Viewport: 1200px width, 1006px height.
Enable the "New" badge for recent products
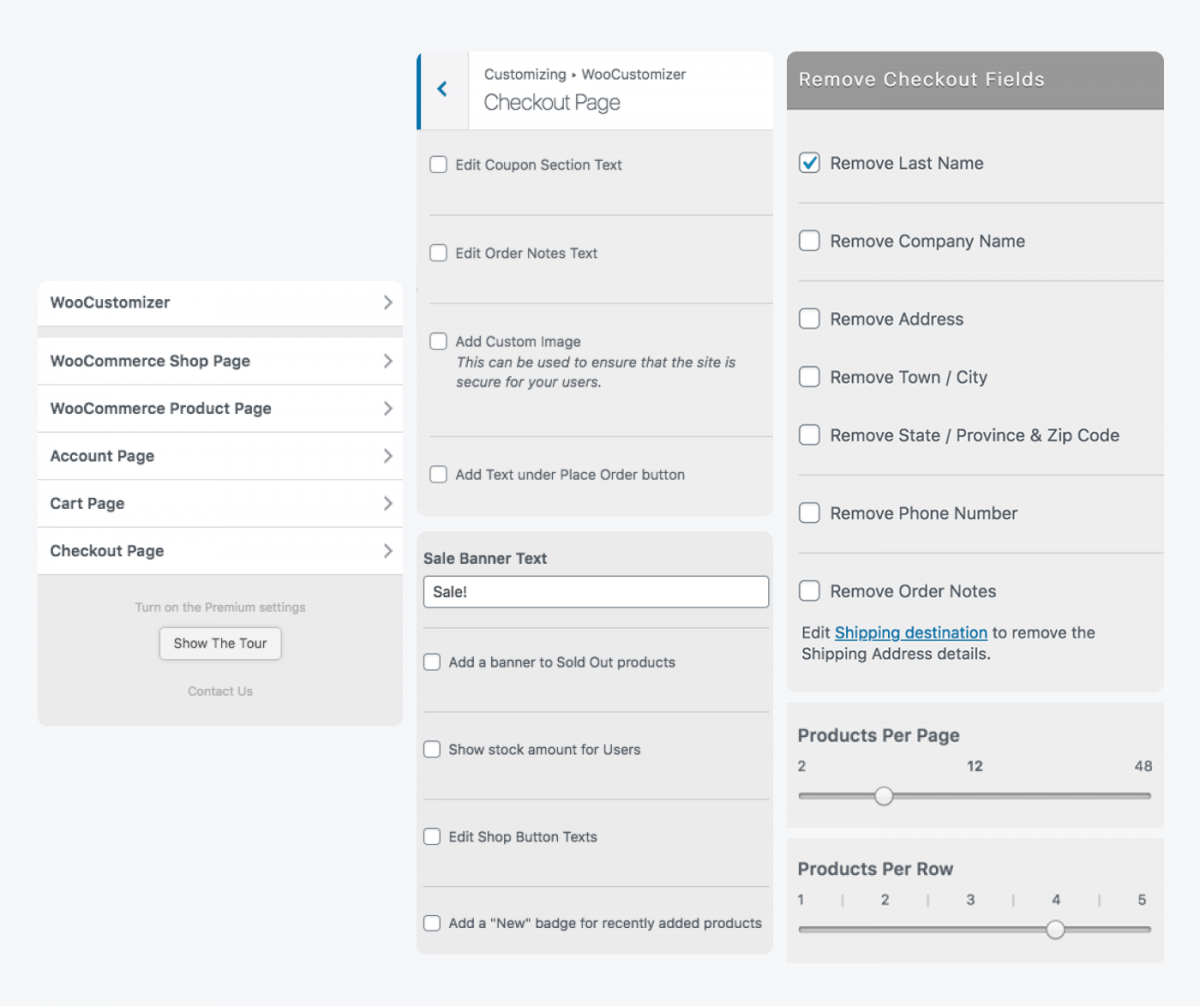click(x=432, y=923)
